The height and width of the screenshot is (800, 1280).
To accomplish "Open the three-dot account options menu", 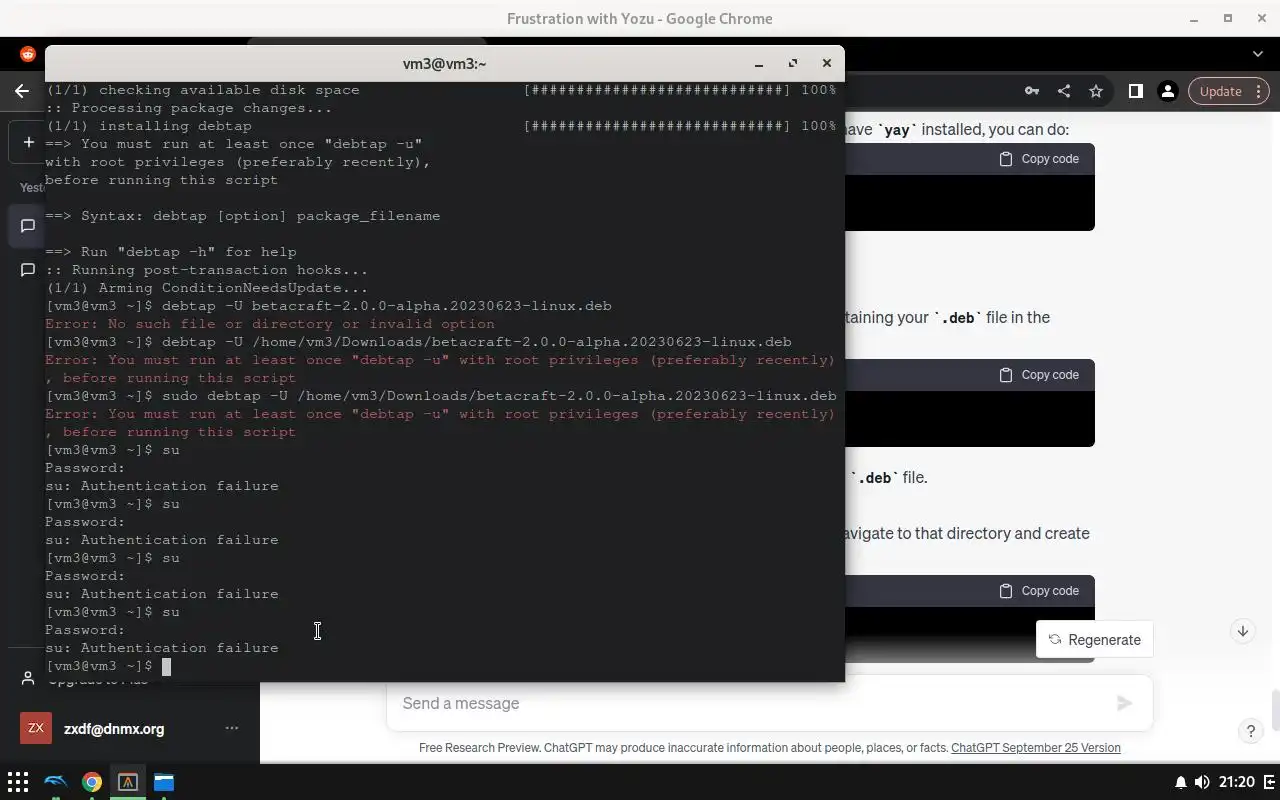I will point(232,728).
